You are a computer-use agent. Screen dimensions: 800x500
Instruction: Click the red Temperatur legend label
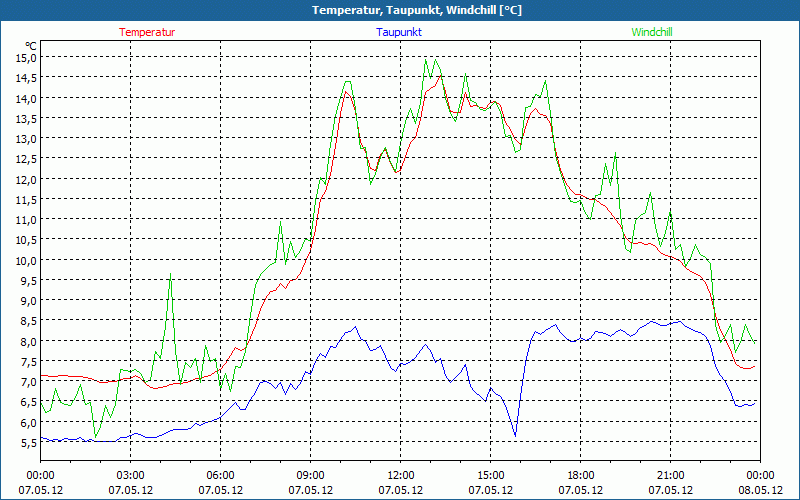(147, 32)
